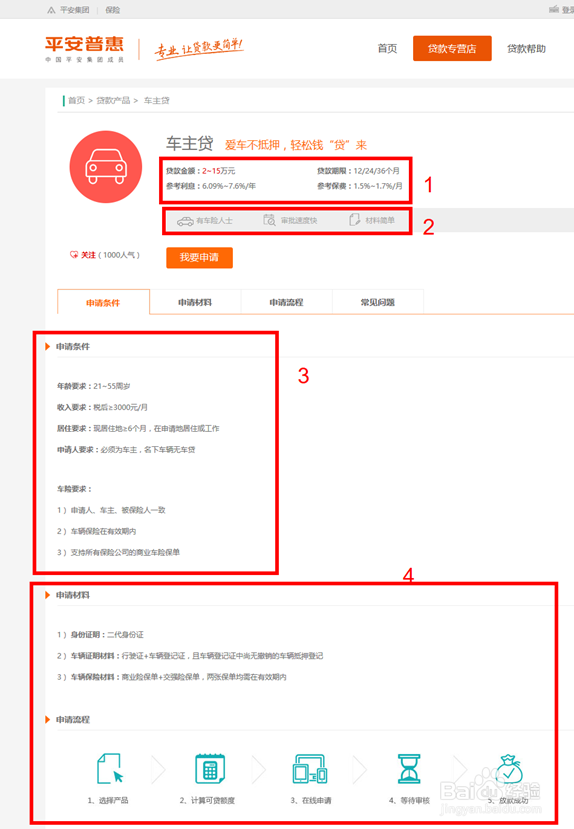Go to 首页 in main navigation
Image resolution: width=574 pixels, height=829 pixels.
(x=387, y=49)
